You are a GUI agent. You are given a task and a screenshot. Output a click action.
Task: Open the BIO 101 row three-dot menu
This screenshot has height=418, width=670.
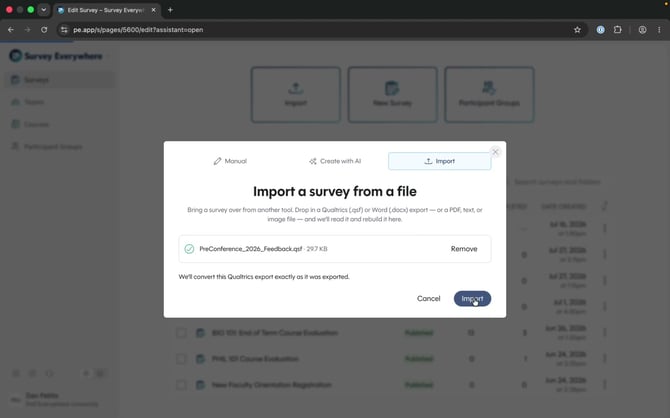point(605,333)
